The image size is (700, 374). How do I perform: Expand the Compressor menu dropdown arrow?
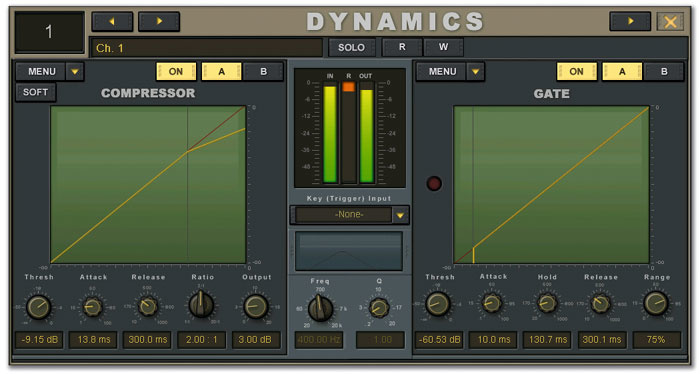coord(75,71)
